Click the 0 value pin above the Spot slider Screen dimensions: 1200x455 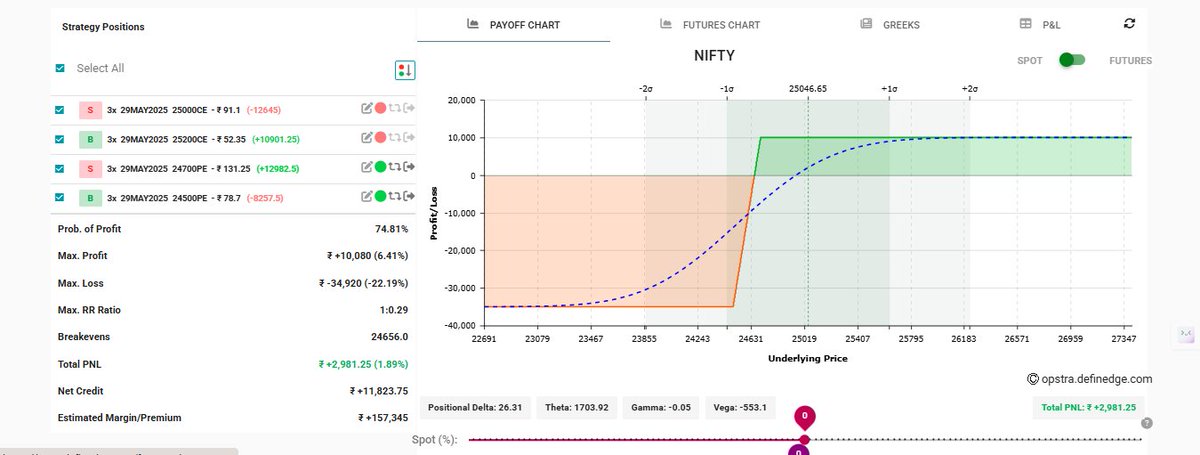(804, 416)
